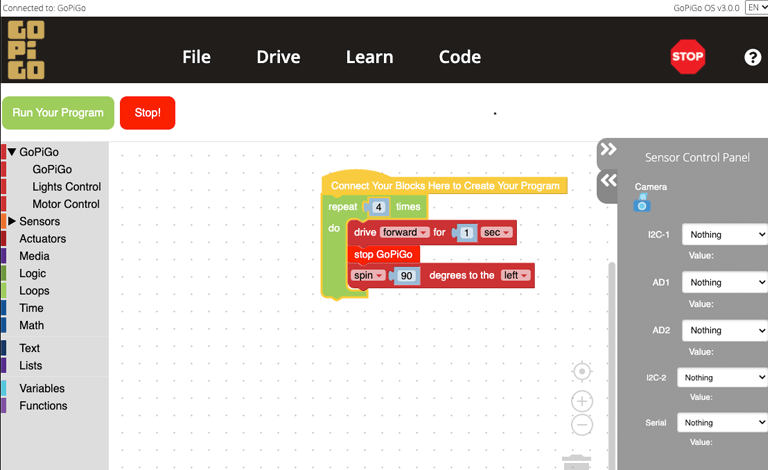768x470 pixels.
Task: Open the sec unit dropdown in drive block
Action: [497, 233]
